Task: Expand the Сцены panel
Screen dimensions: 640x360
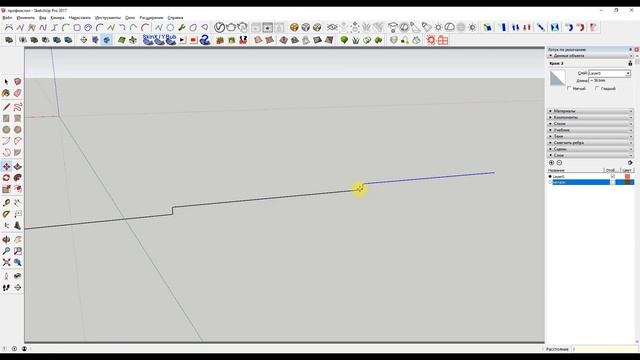Action: point(590,149)
